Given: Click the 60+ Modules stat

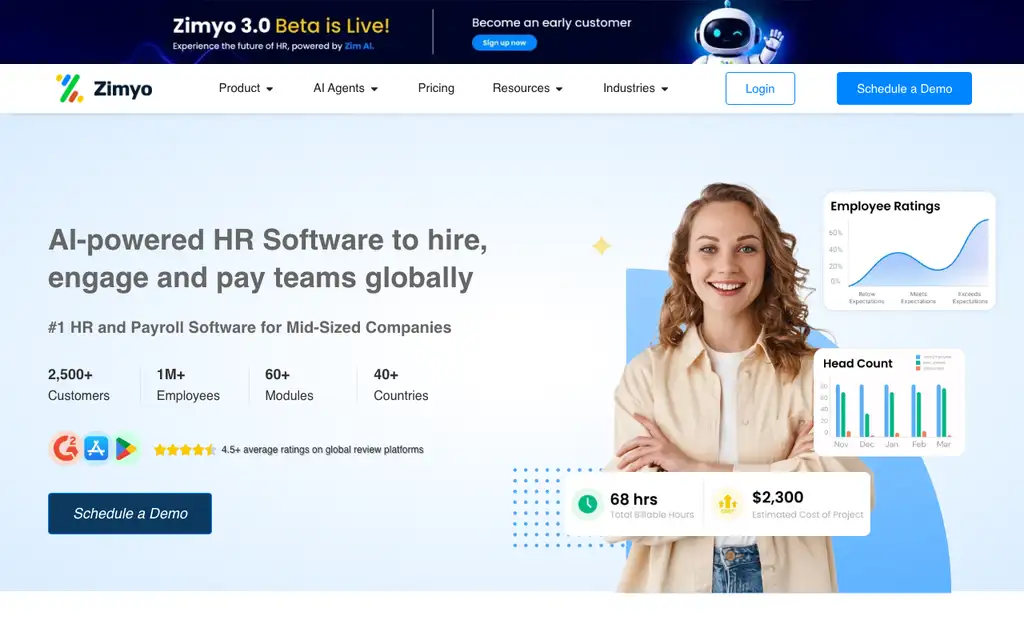Looking at the screenshot, I should (x=289, y=385).
